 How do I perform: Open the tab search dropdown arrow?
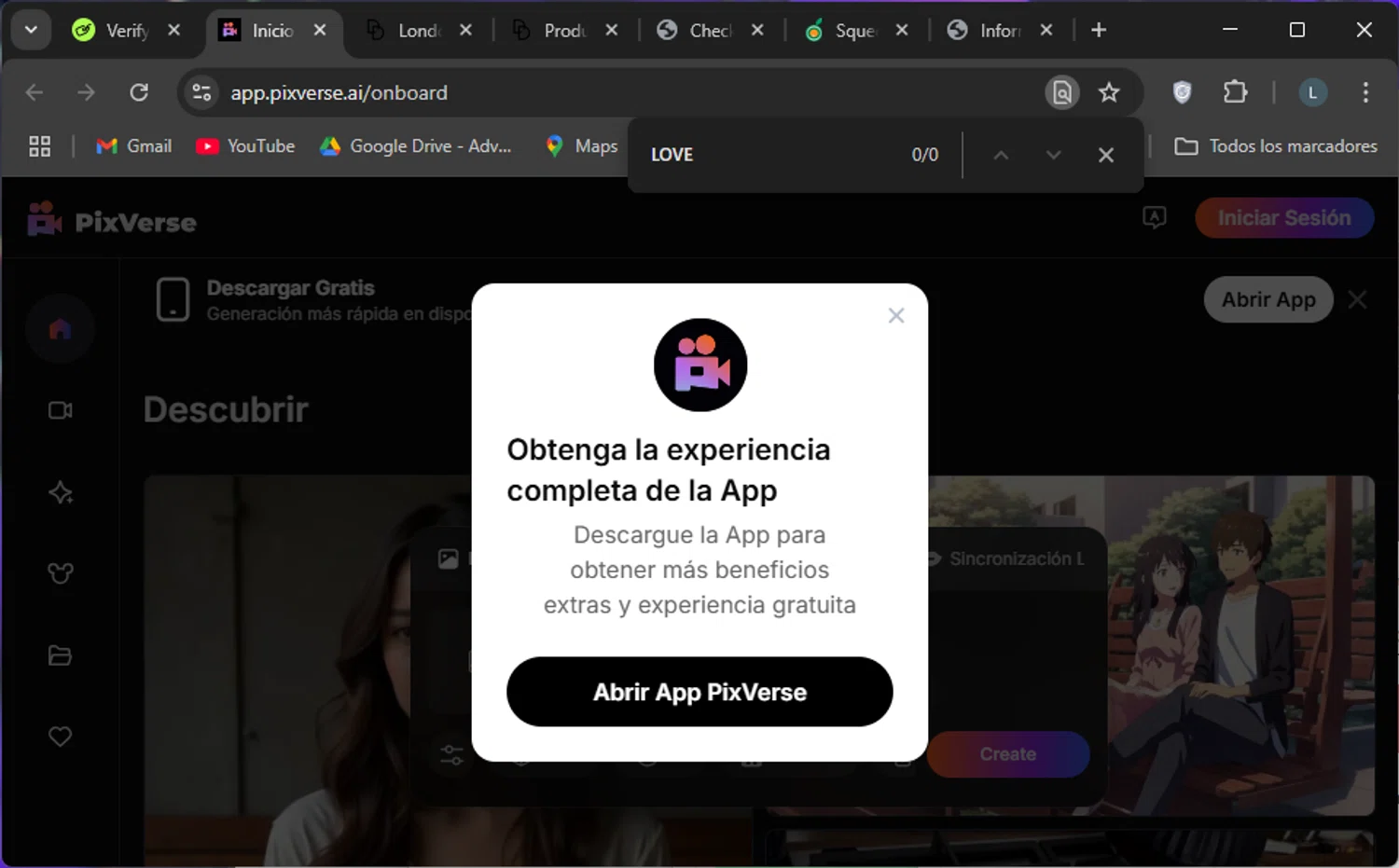coord(31,30)
